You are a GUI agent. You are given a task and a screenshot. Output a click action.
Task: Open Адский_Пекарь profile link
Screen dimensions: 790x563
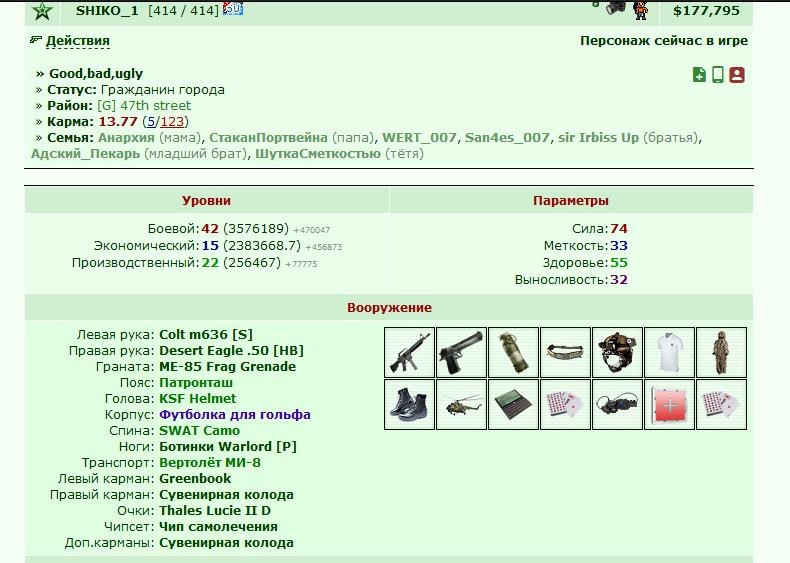click(x=85, y=154)
